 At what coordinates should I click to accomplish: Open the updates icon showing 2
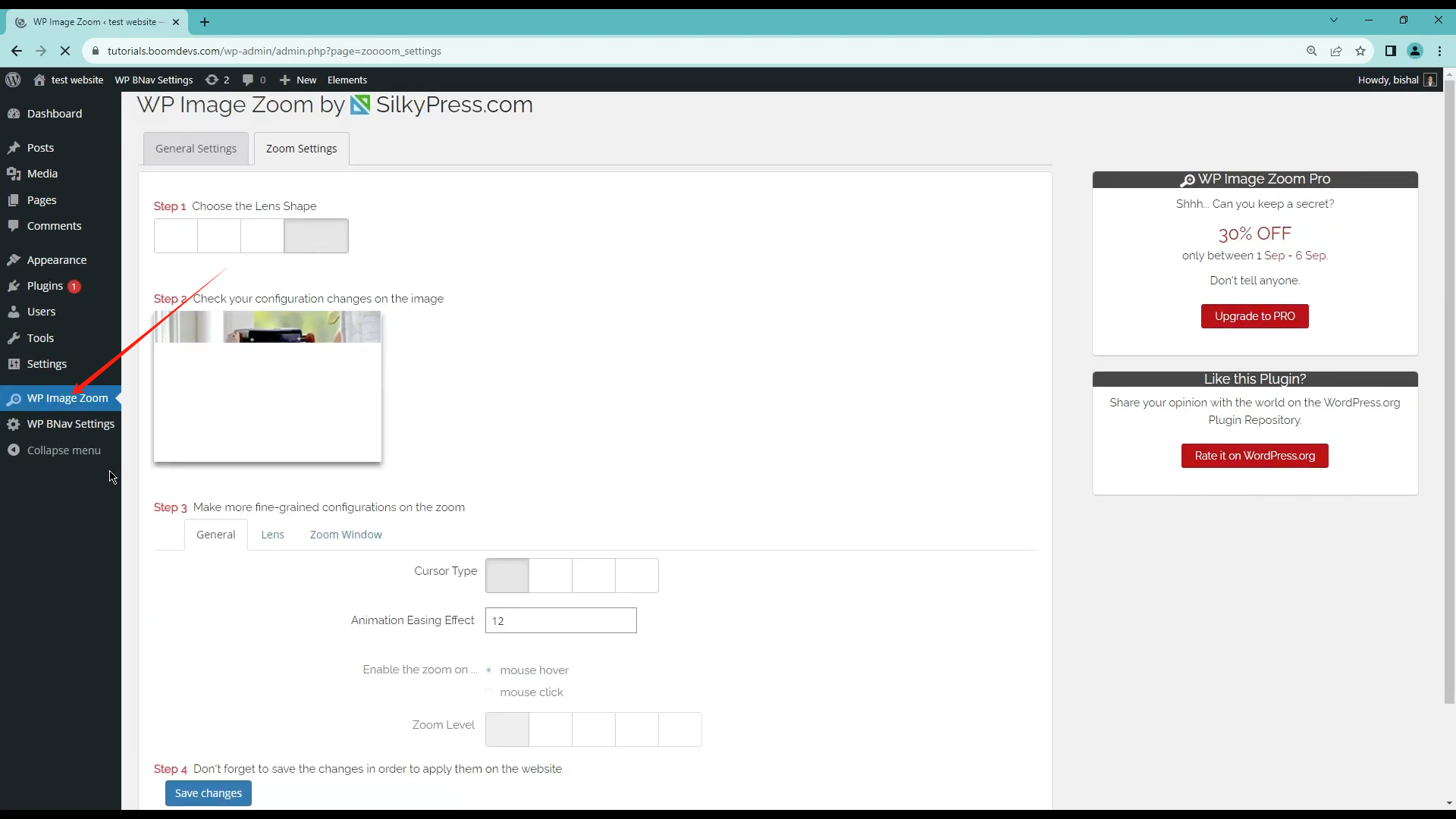point(217,80)
